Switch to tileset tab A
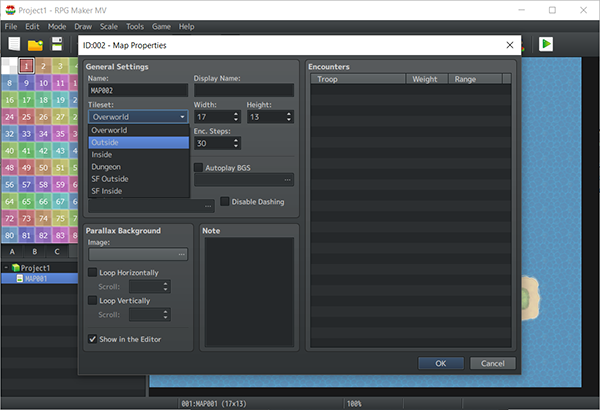600x410 pixels. tap(12, 252)
